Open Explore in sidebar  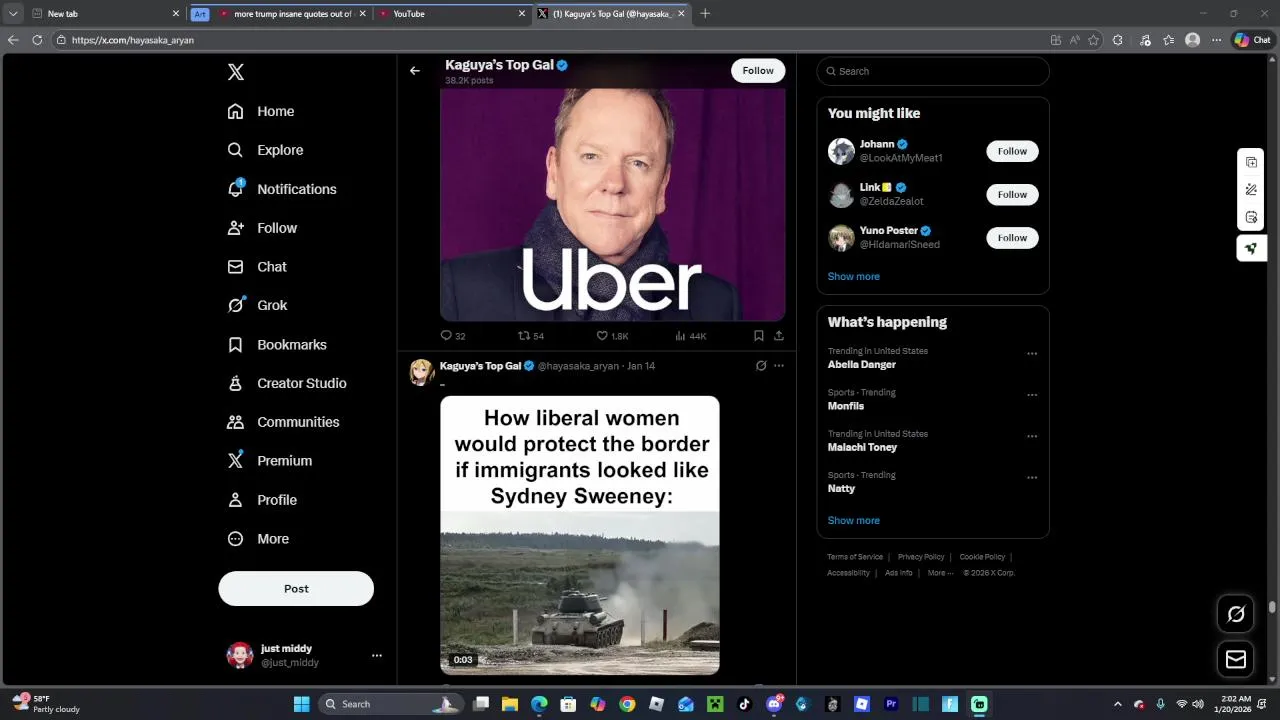click(x=265, y=150)
